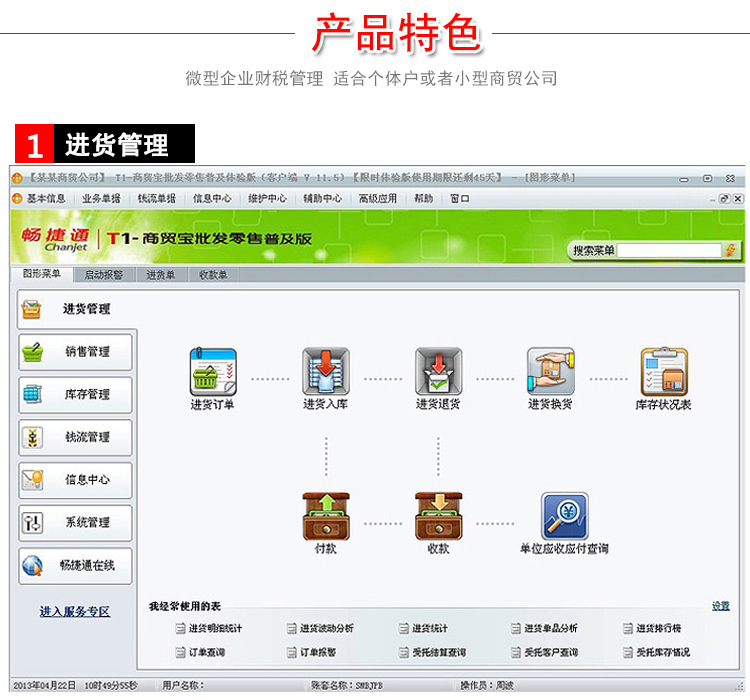
Task: Open the 帮助 menu
Action: [x=423, y=199]
